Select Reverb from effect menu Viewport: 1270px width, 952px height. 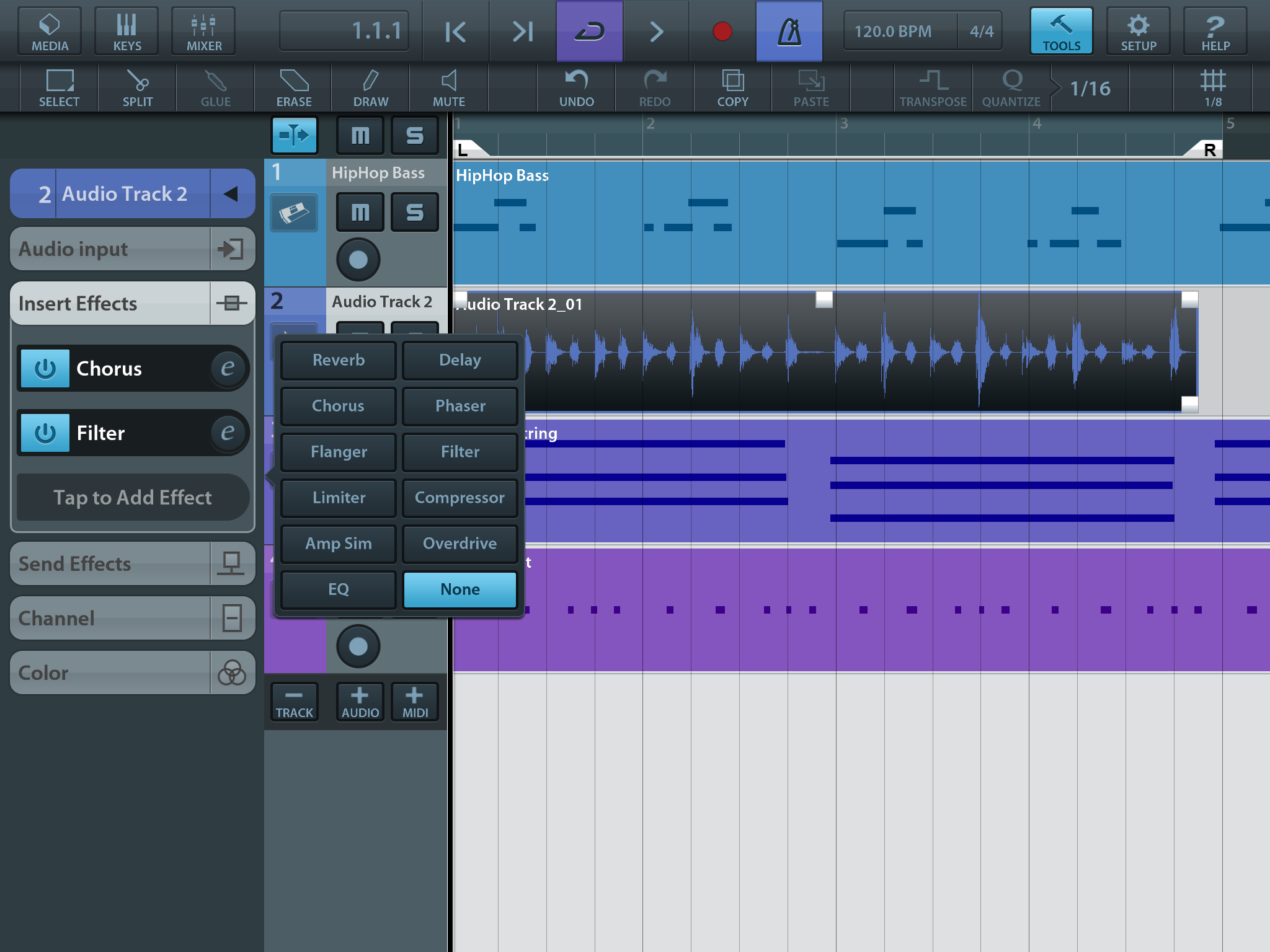[339, 360]
